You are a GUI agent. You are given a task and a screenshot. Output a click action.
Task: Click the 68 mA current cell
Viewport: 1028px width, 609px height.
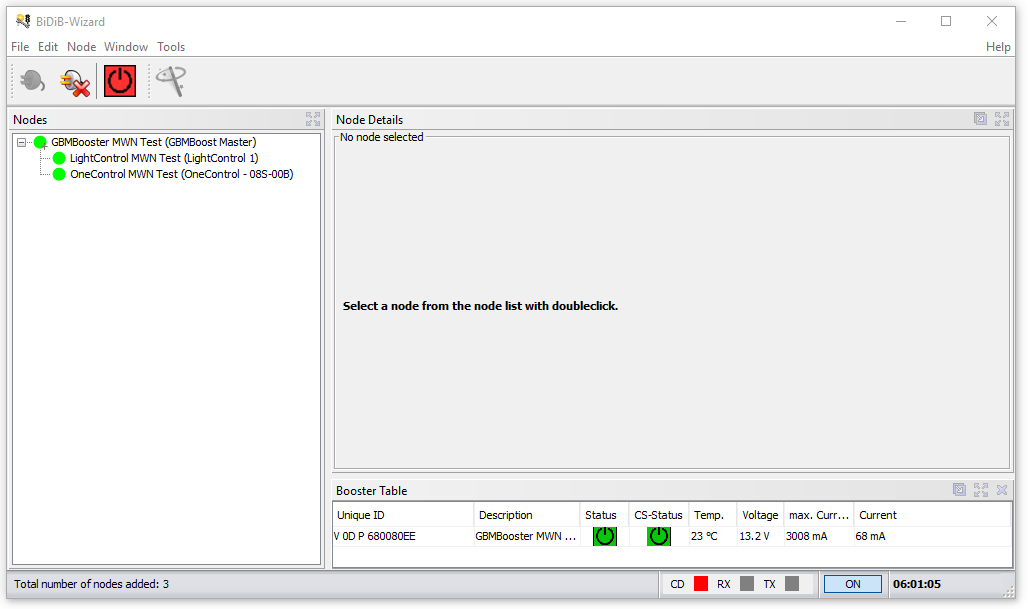[932, 536]
